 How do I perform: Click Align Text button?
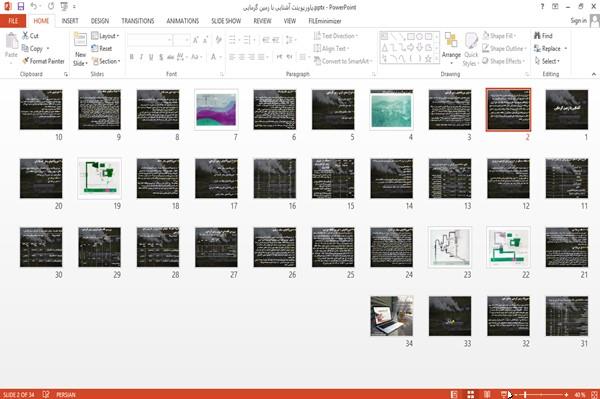click(331, 49)
